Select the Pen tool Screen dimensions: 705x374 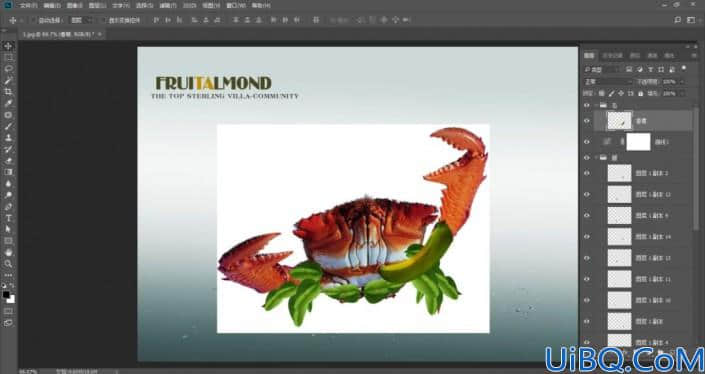click(x=8, y=207)
